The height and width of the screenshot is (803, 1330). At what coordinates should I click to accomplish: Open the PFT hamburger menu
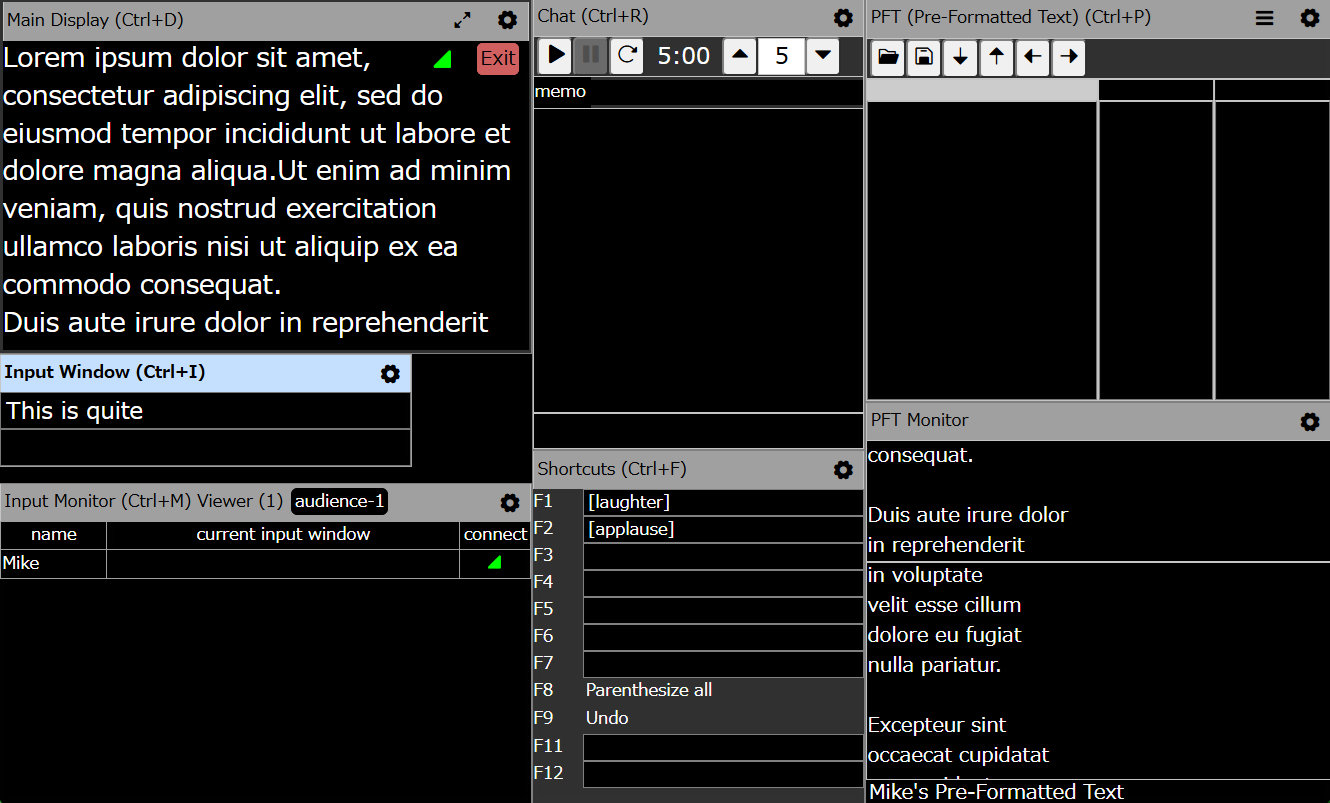click(x=1264, y=17)
